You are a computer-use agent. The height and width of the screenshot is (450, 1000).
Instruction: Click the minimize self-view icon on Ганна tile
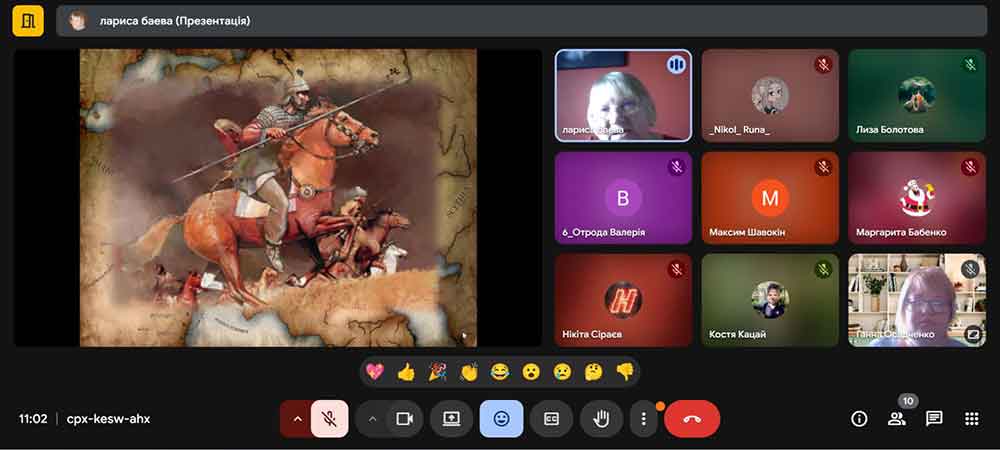click(x=973, y=333)
